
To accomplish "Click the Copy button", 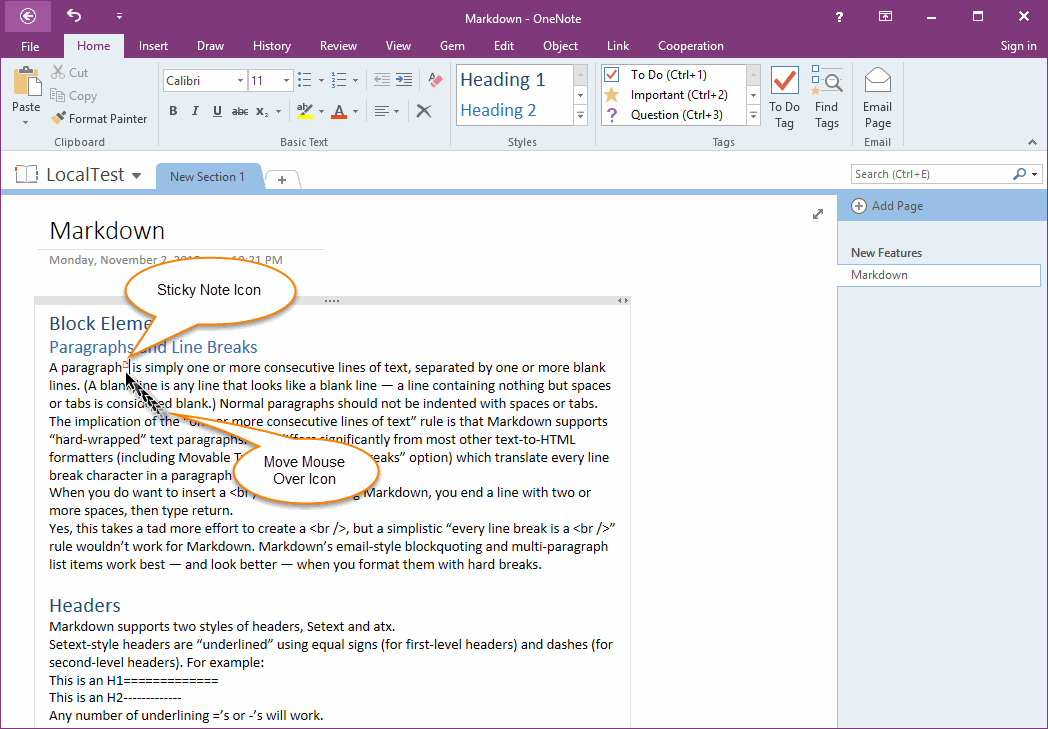I will coord(74,96).
